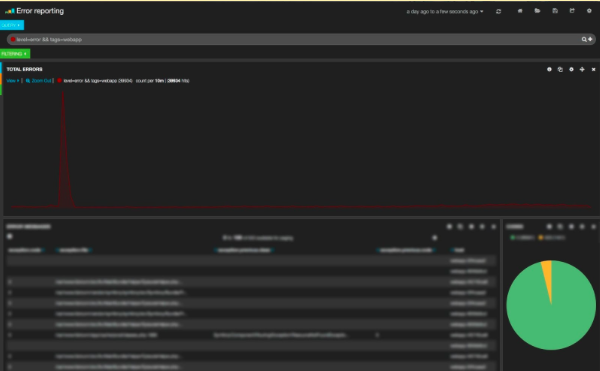
Task: Add a new query with the plus icon
Action: 590,39
